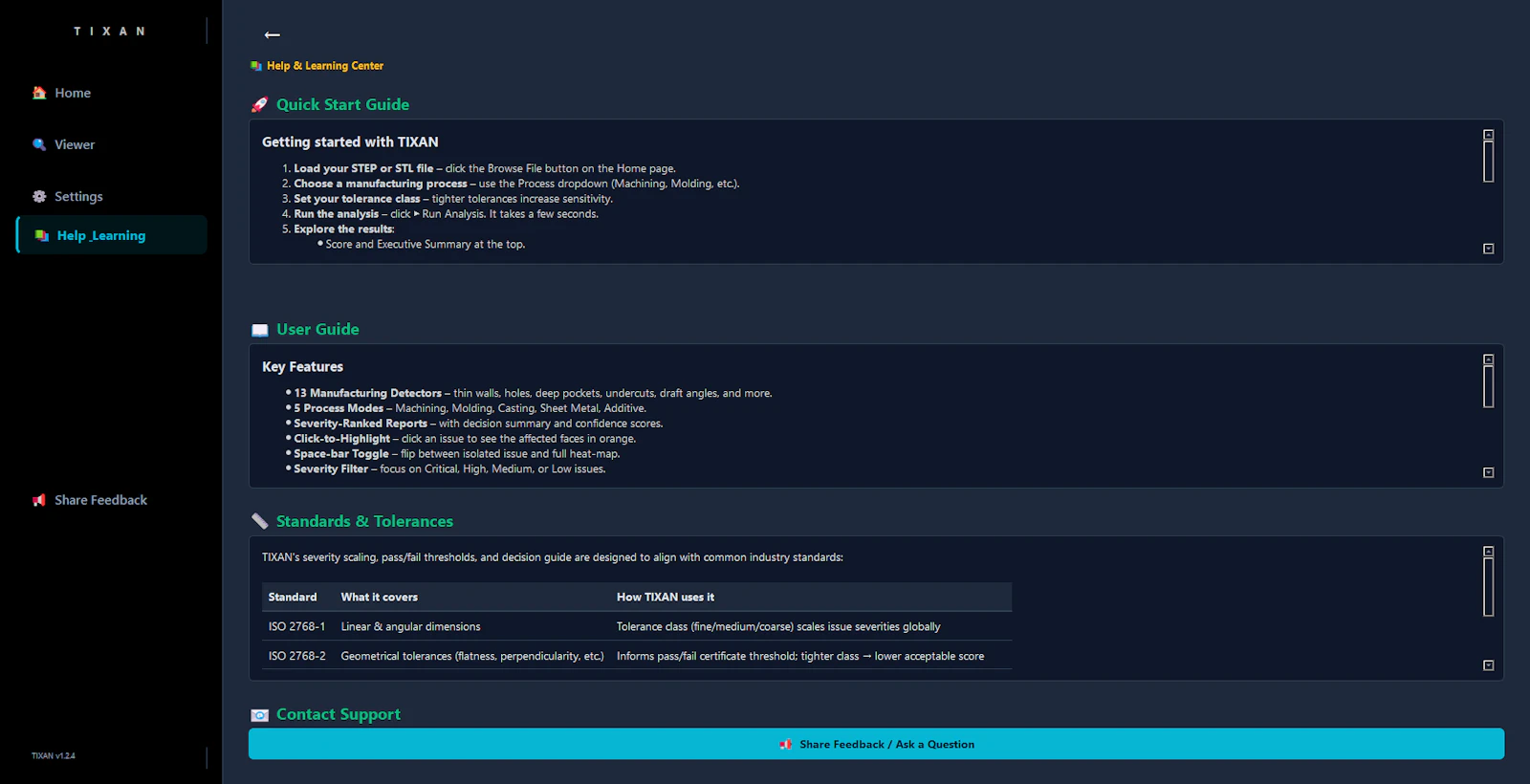Click Share Feedback / Ask a Question button
1530x784 pixels.
click(876, 744)
